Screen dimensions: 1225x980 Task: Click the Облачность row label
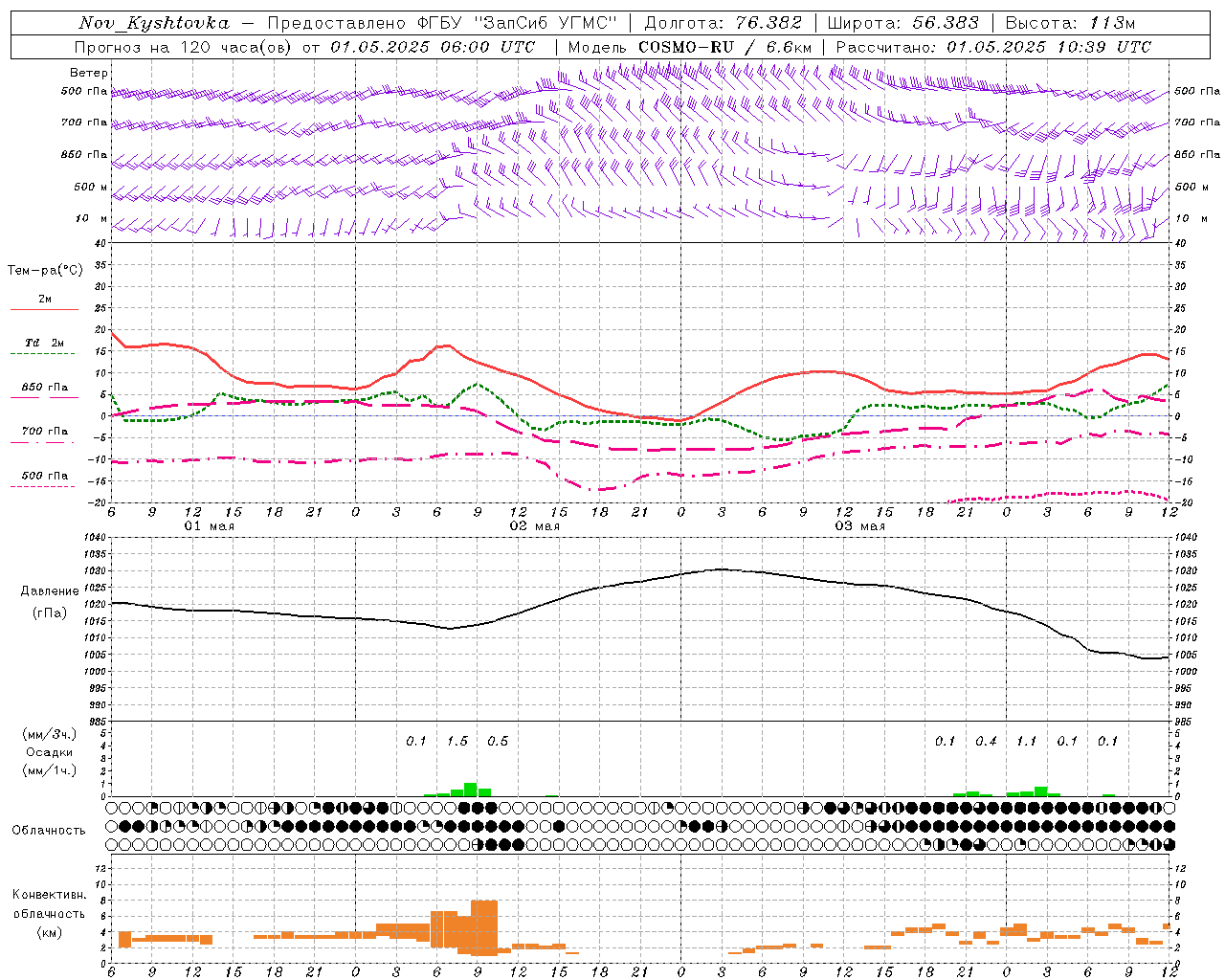[49, 830]
